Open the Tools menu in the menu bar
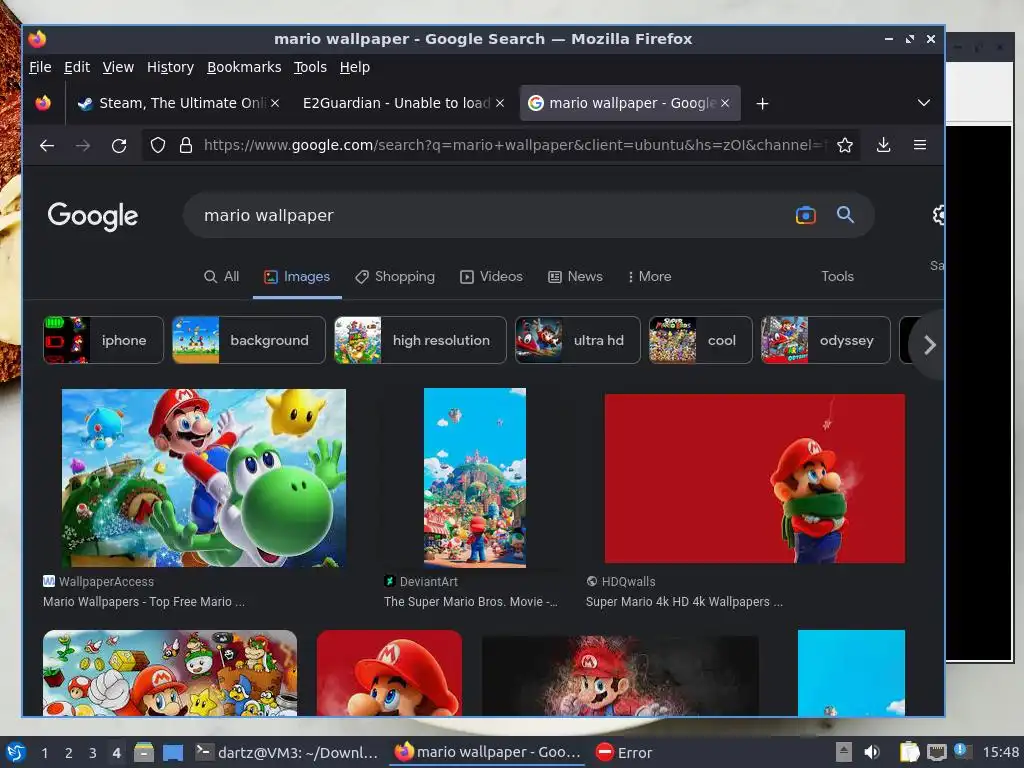The height and width of the screenshot is (768, 1024). click(x=310, y=67)
